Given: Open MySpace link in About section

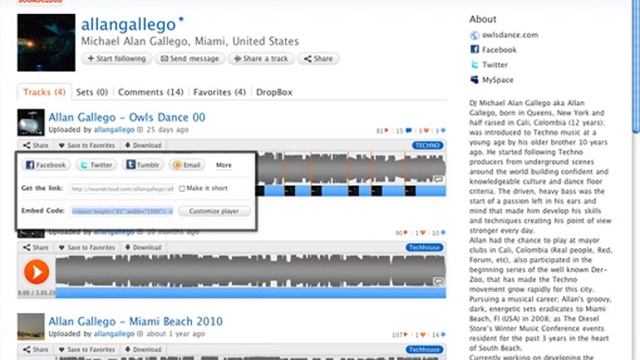Looking at the screenshot, I should (x=498, y=80).
